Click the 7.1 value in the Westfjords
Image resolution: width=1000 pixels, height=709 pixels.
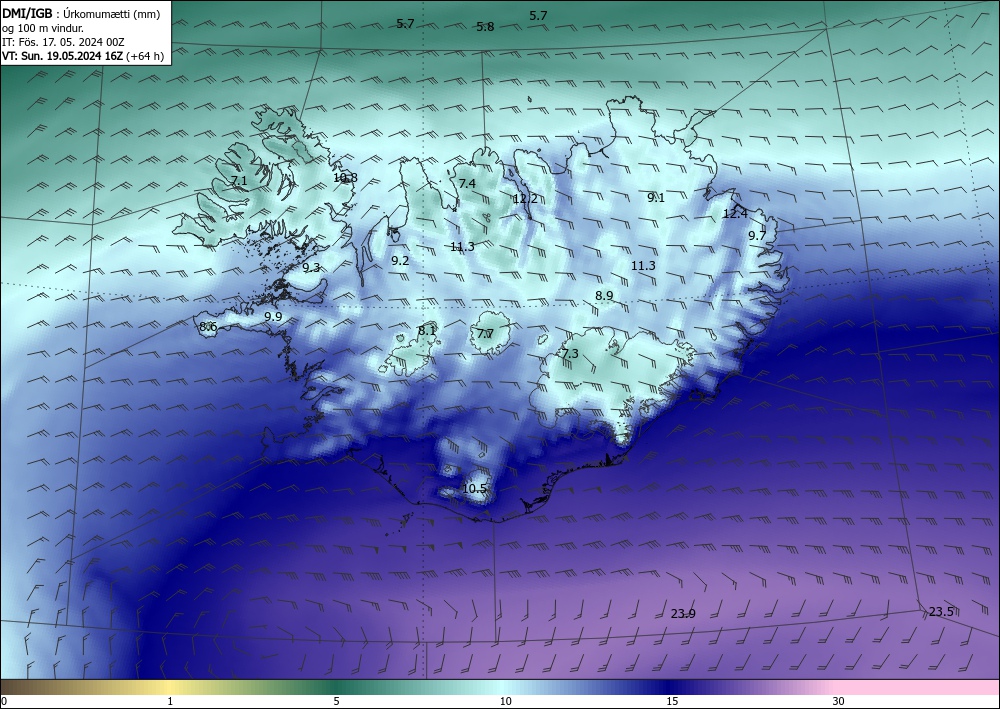239,181
